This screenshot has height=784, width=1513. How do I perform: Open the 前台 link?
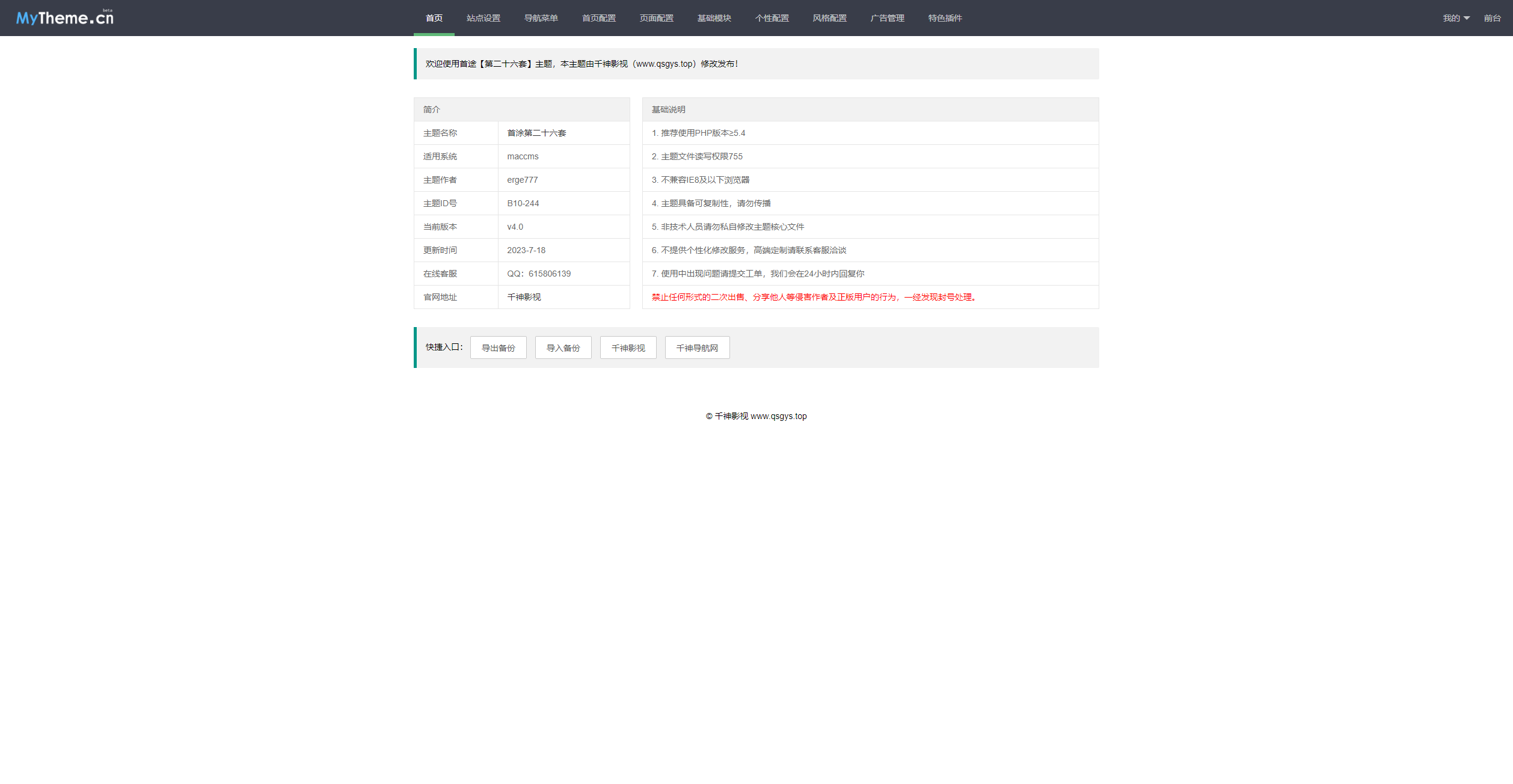pyautogui.click(x=1492, y=18)
